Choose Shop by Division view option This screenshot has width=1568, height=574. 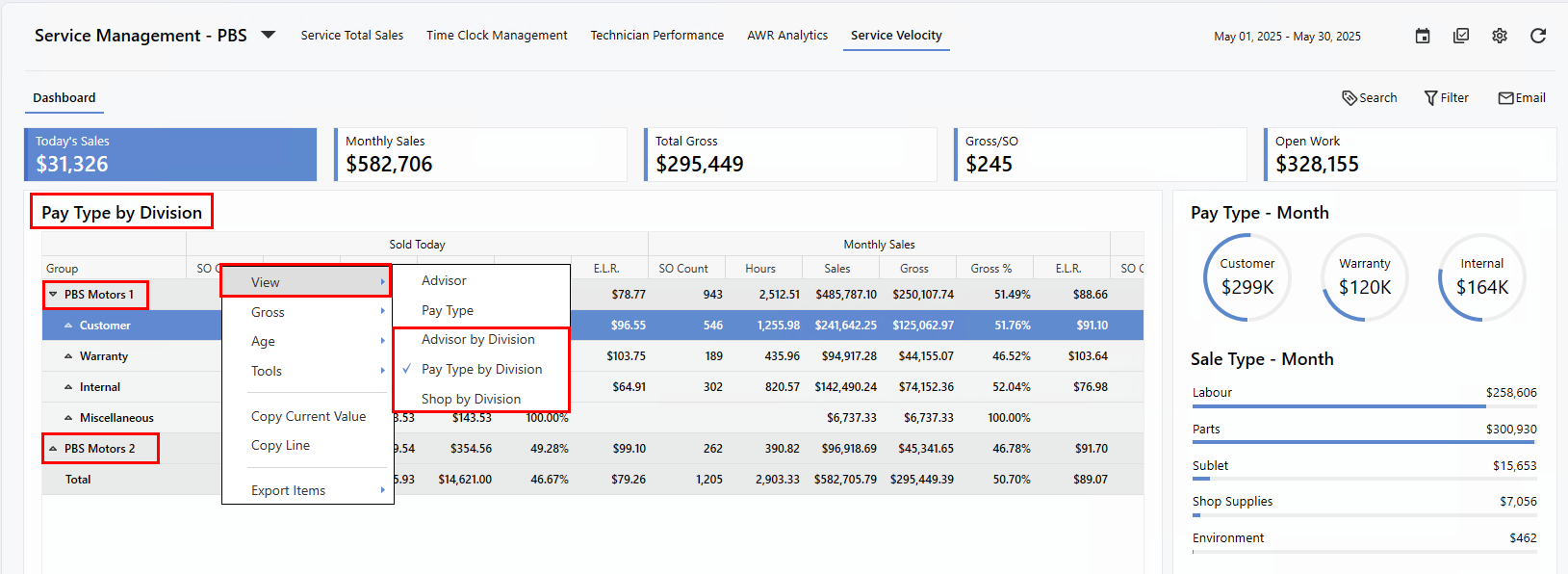[x=471, y=399]
